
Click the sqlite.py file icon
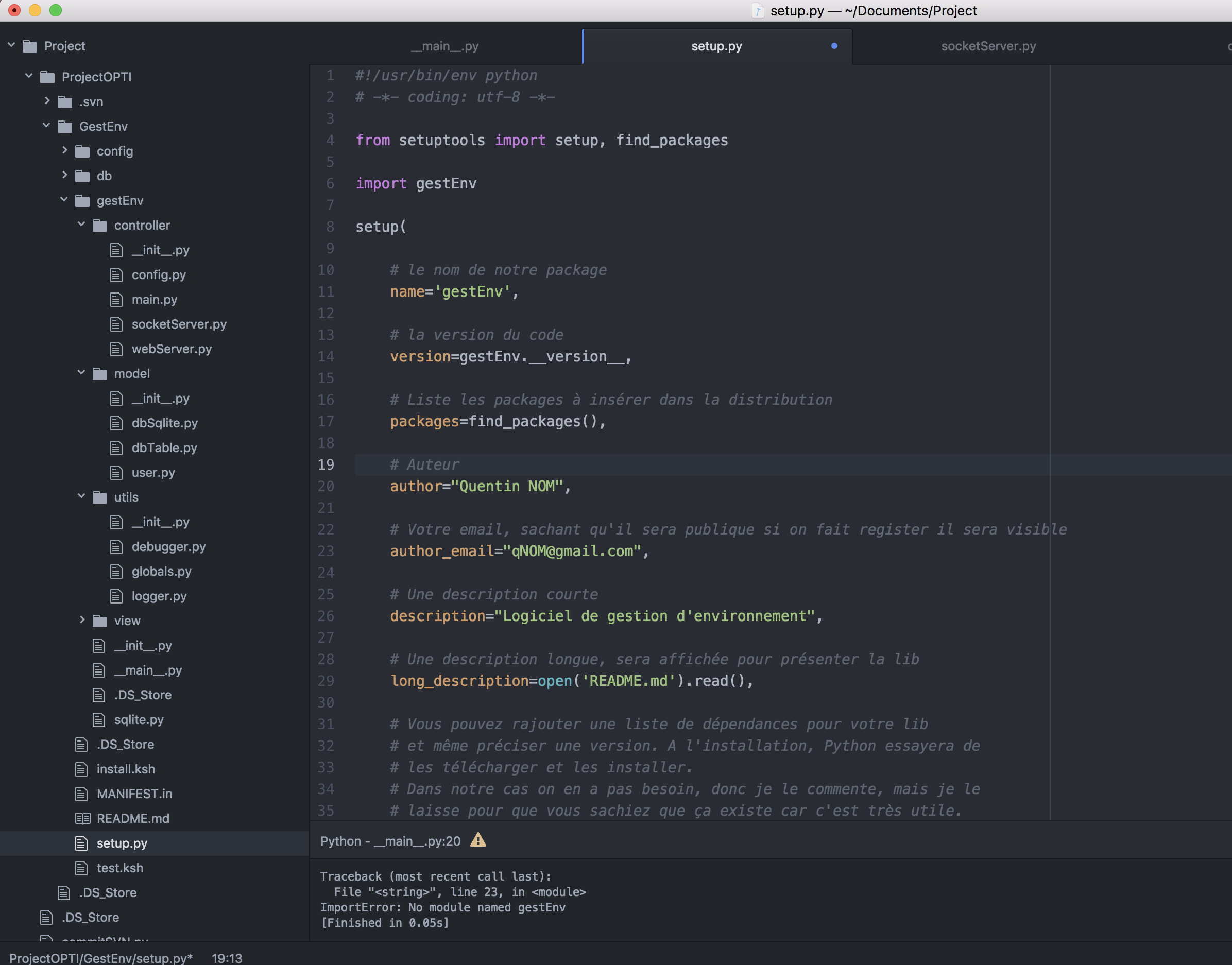pos(99,719)
